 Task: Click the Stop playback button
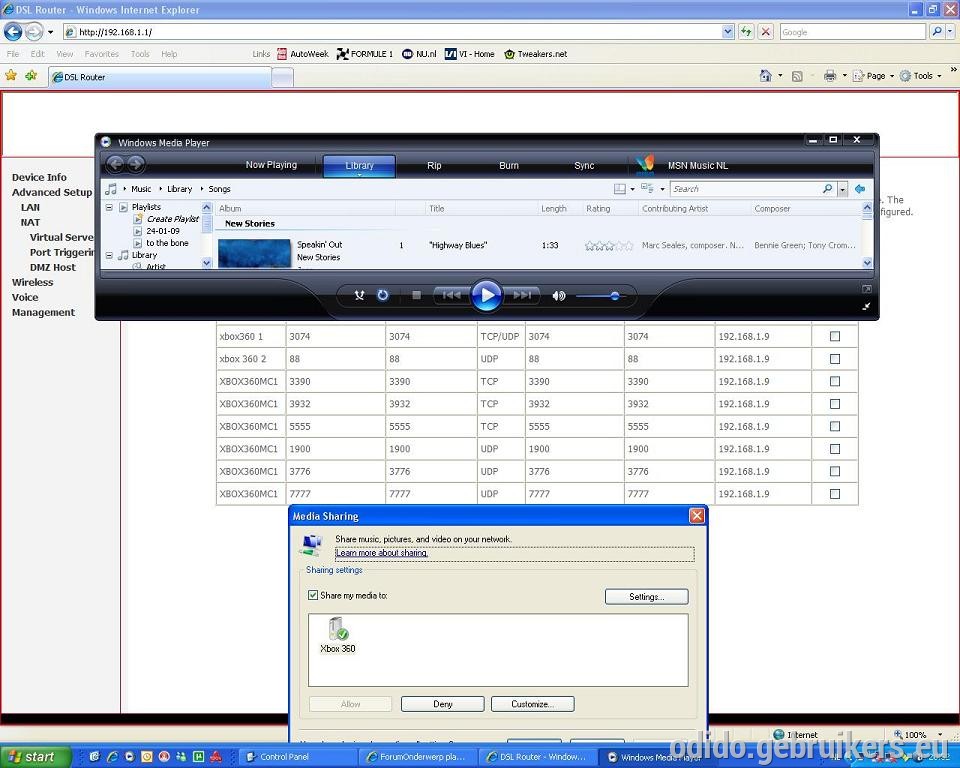tap(416, 296)
